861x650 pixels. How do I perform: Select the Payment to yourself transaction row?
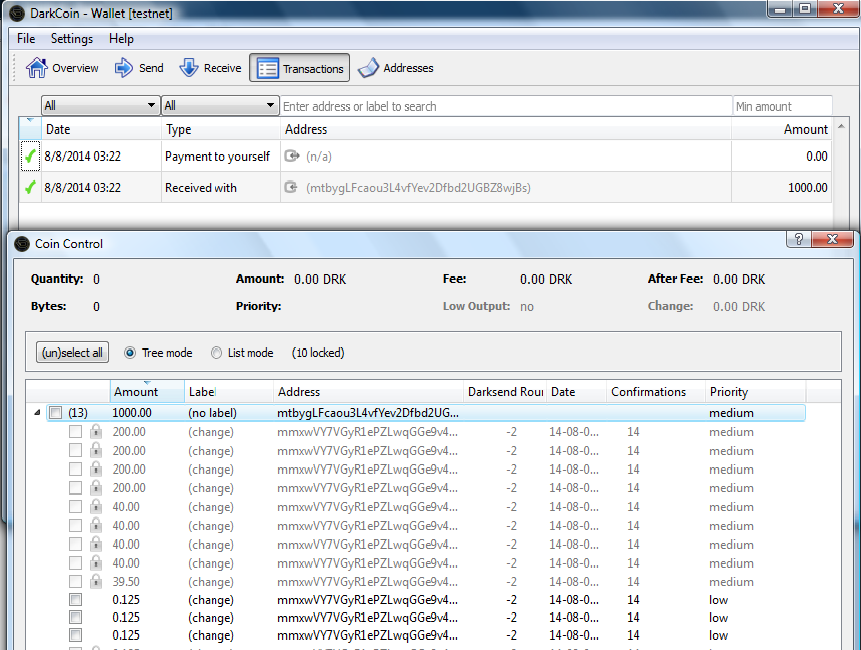pos(426,156)
